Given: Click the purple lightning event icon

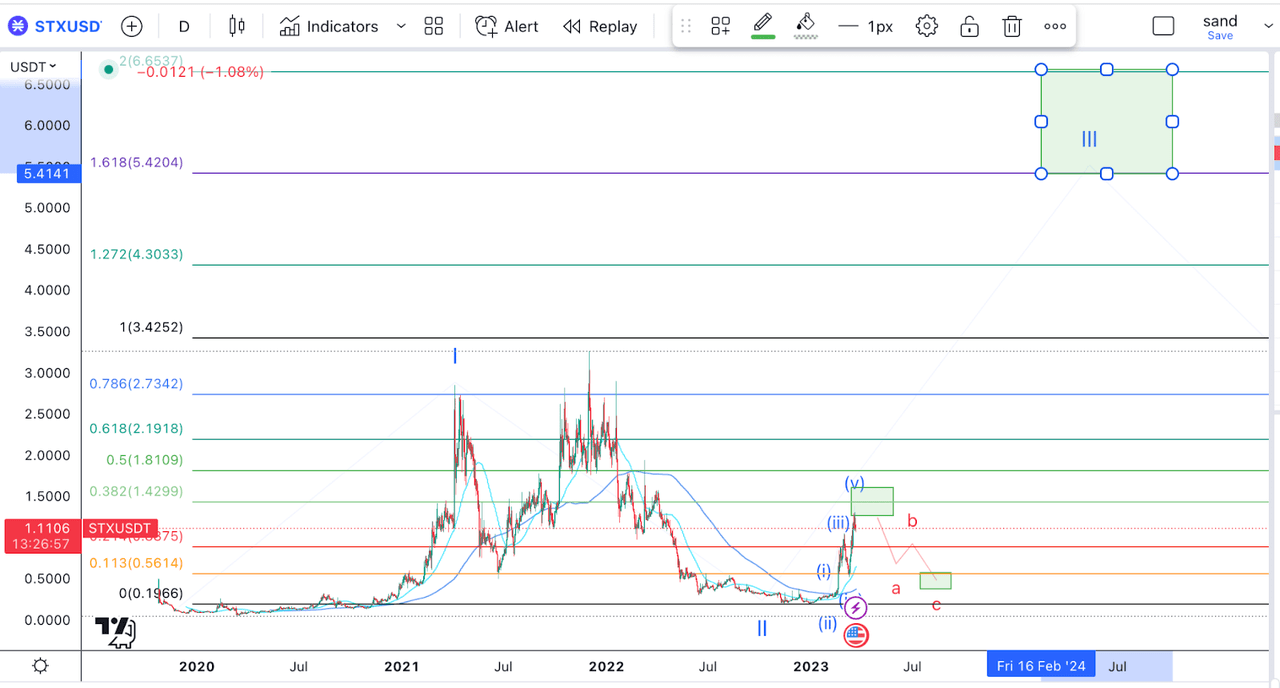Looking at the screenshot, I should [855, 607].
